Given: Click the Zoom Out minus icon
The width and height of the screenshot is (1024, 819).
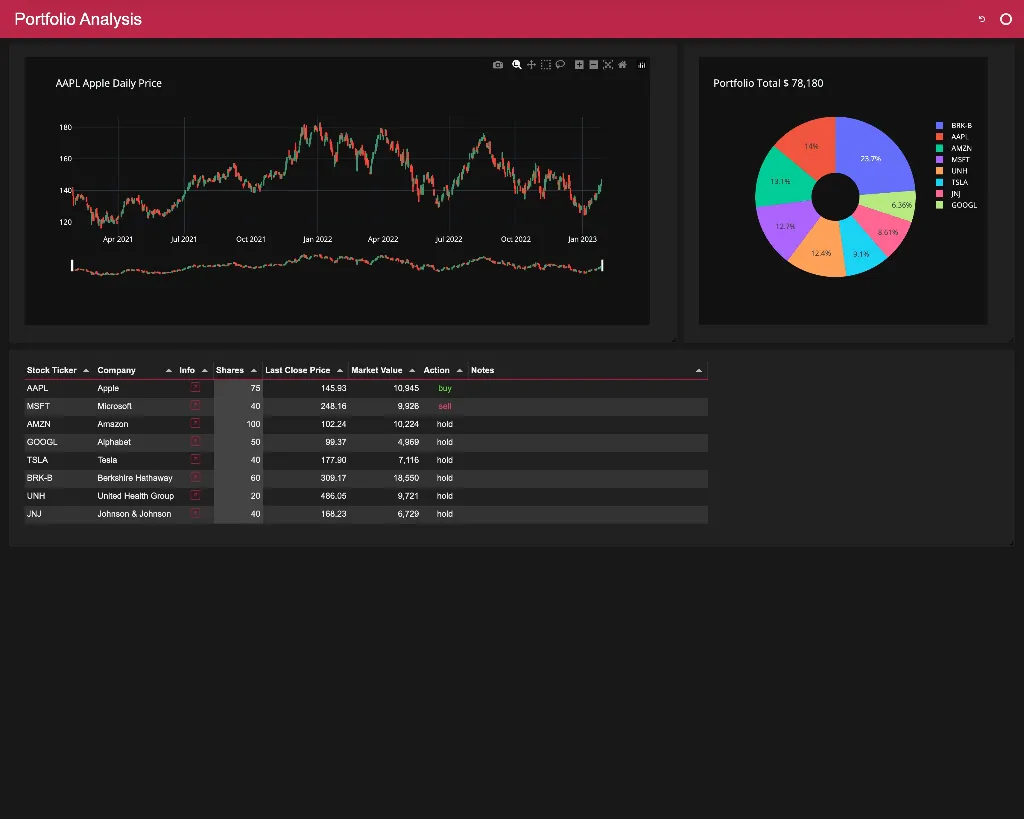Looking at the screenshot, I should [593, 65].
